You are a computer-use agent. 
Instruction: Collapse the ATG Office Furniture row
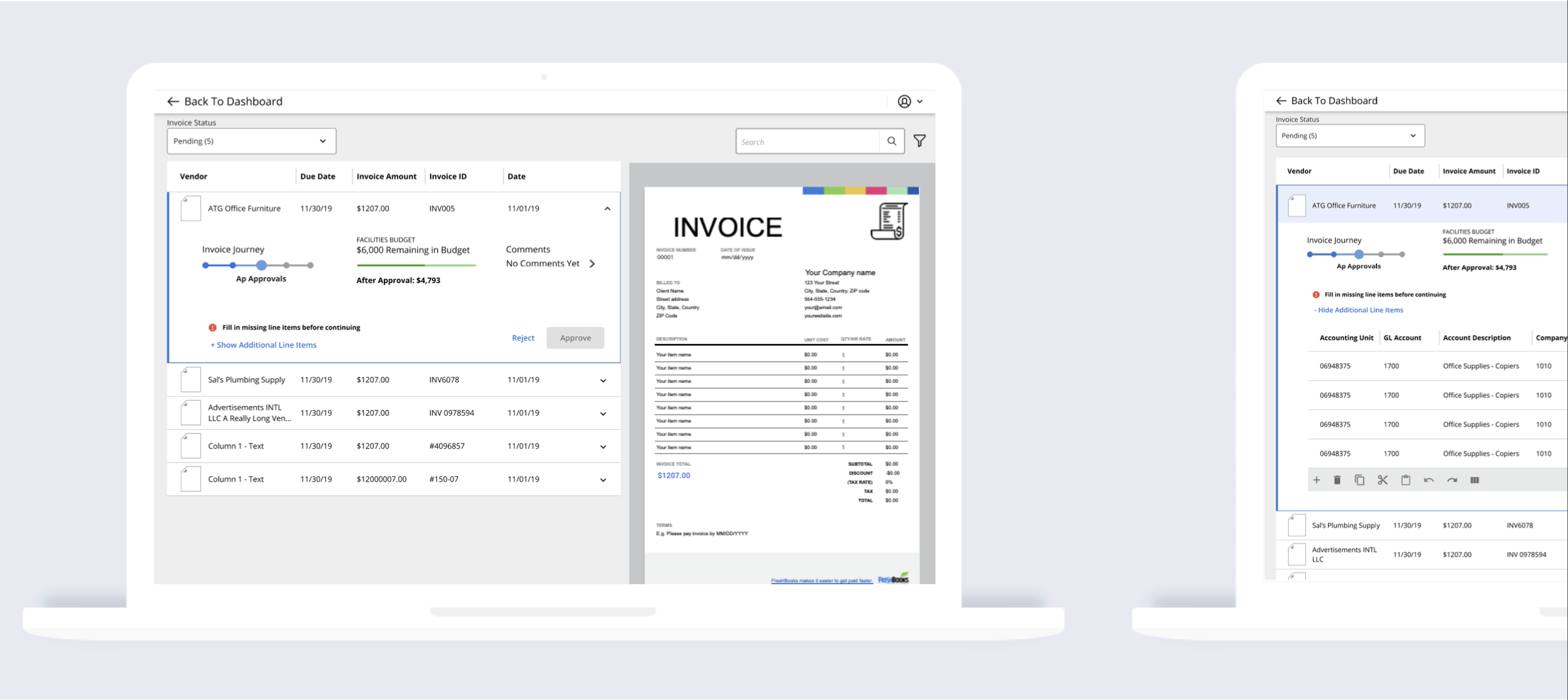click(x=608, y=209)
